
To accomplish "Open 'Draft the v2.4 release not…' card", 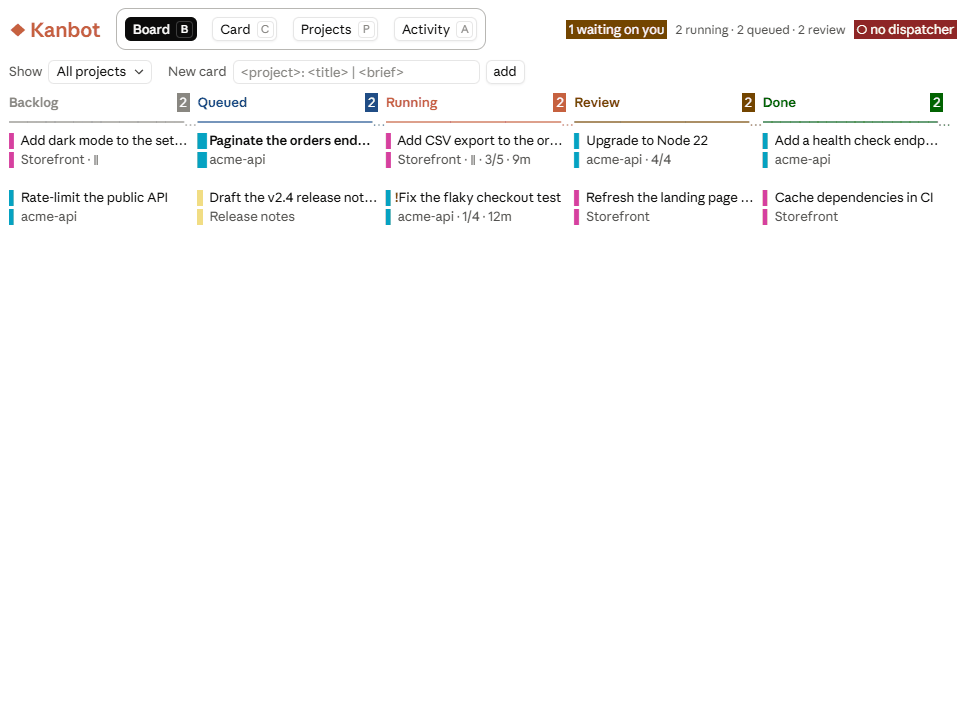I will 288,207.
